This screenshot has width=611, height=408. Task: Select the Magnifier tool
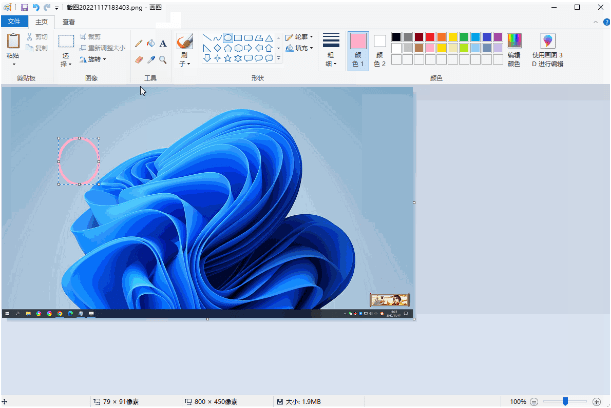163,60
